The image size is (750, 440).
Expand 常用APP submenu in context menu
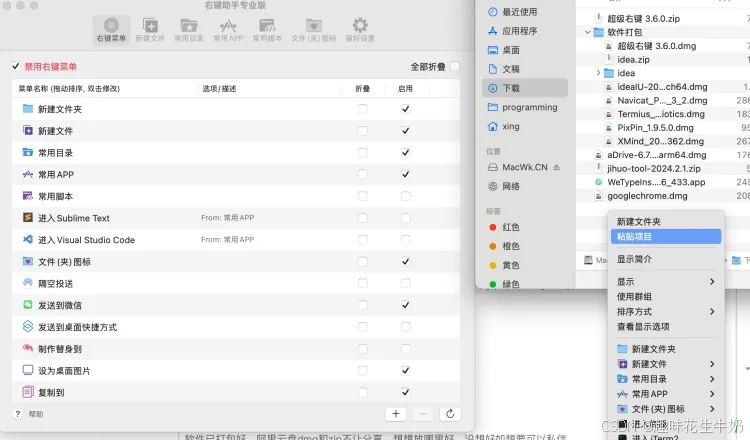712,394
